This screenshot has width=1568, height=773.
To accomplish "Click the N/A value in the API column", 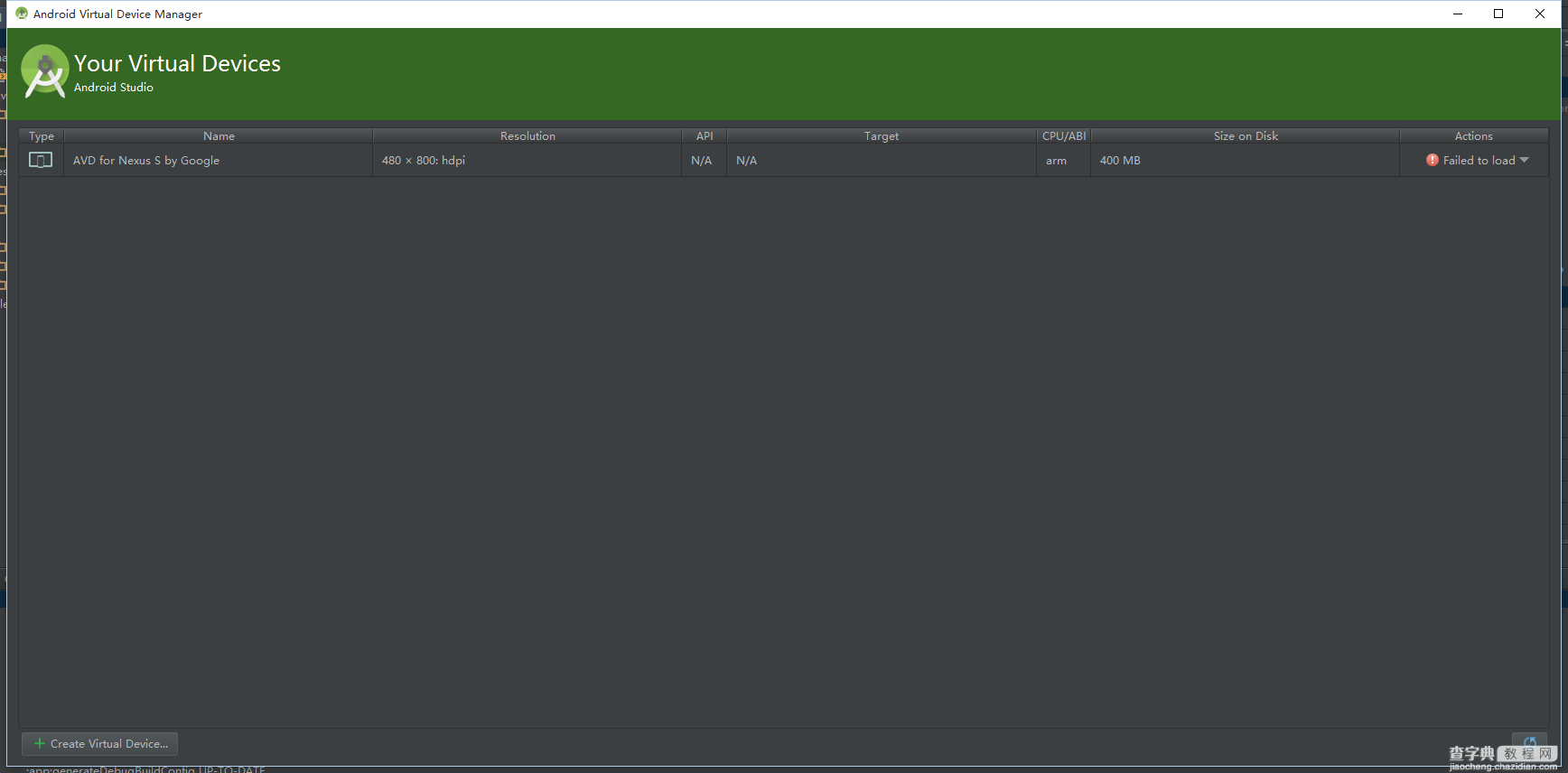I will tap(702, 161).
